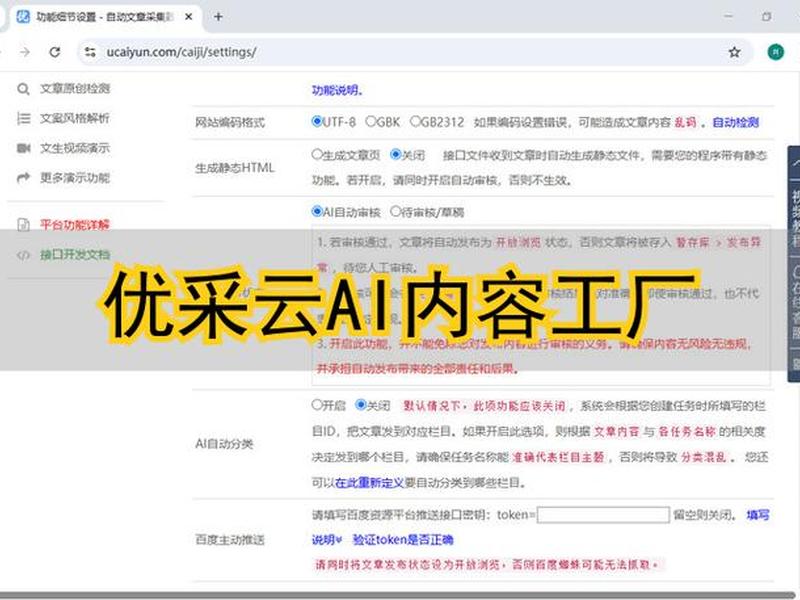800x600 pixels.
Task: Open 文章原创检测 in the sidebar
Action: point(75,89)
